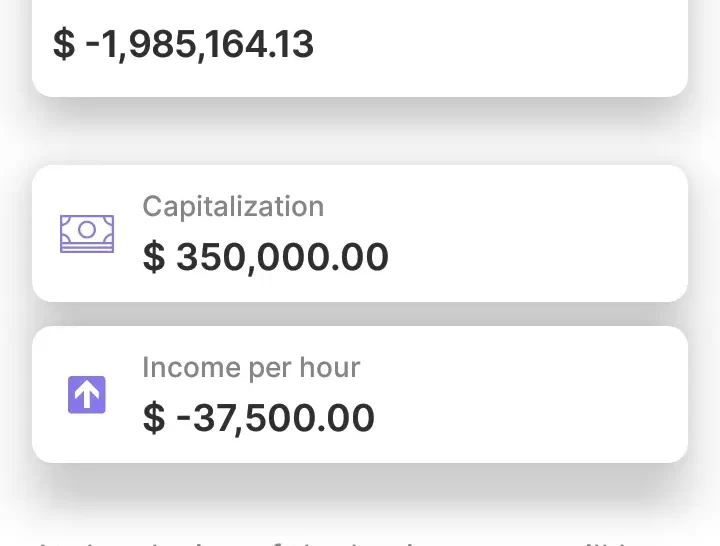The height and width of the screenshot is (546, 720).
Task: Click the gap between balance and Capitalization cards
Action: pos(360,131)
